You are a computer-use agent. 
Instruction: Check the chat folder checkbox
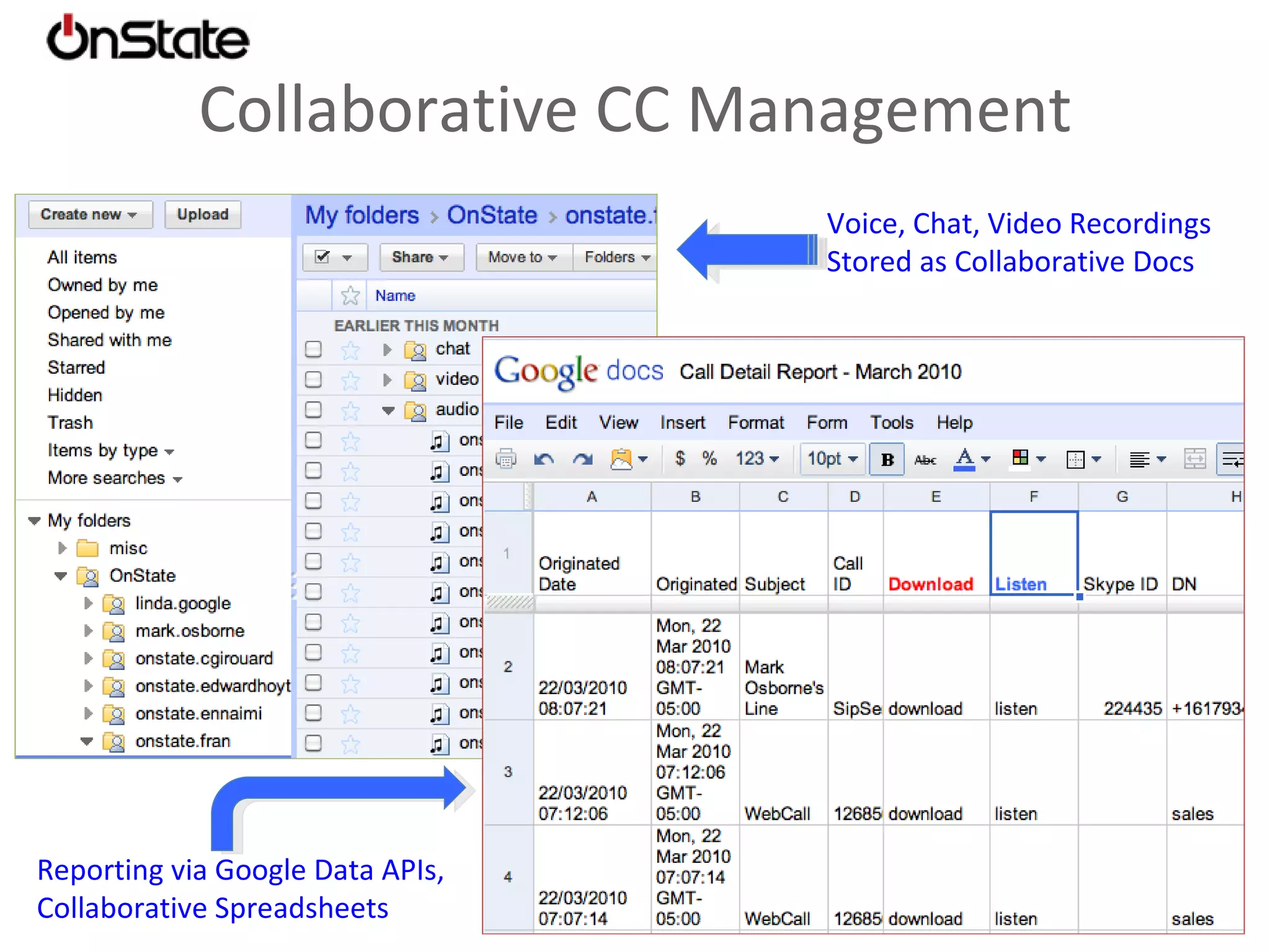[313, 350]
